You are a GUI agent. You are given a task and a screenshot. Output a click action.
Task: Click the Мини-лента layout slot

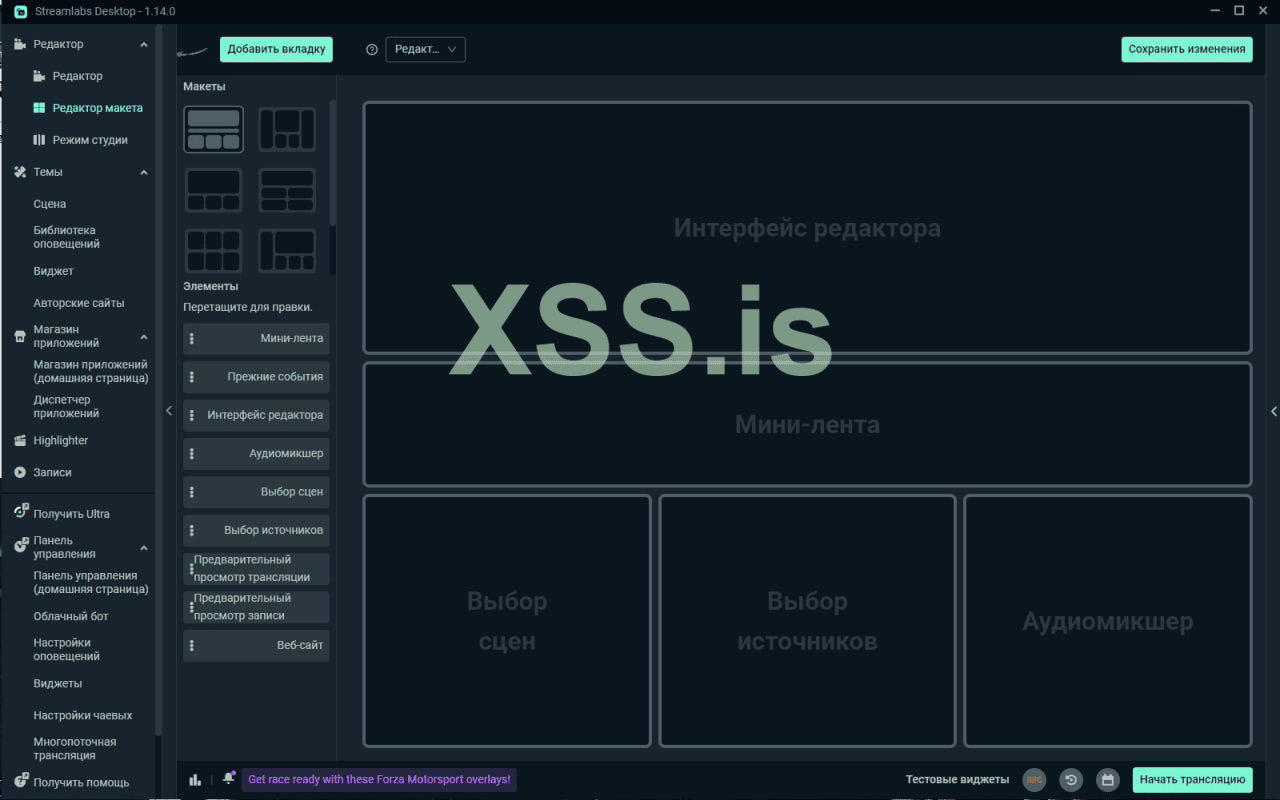tap(807, 425)
